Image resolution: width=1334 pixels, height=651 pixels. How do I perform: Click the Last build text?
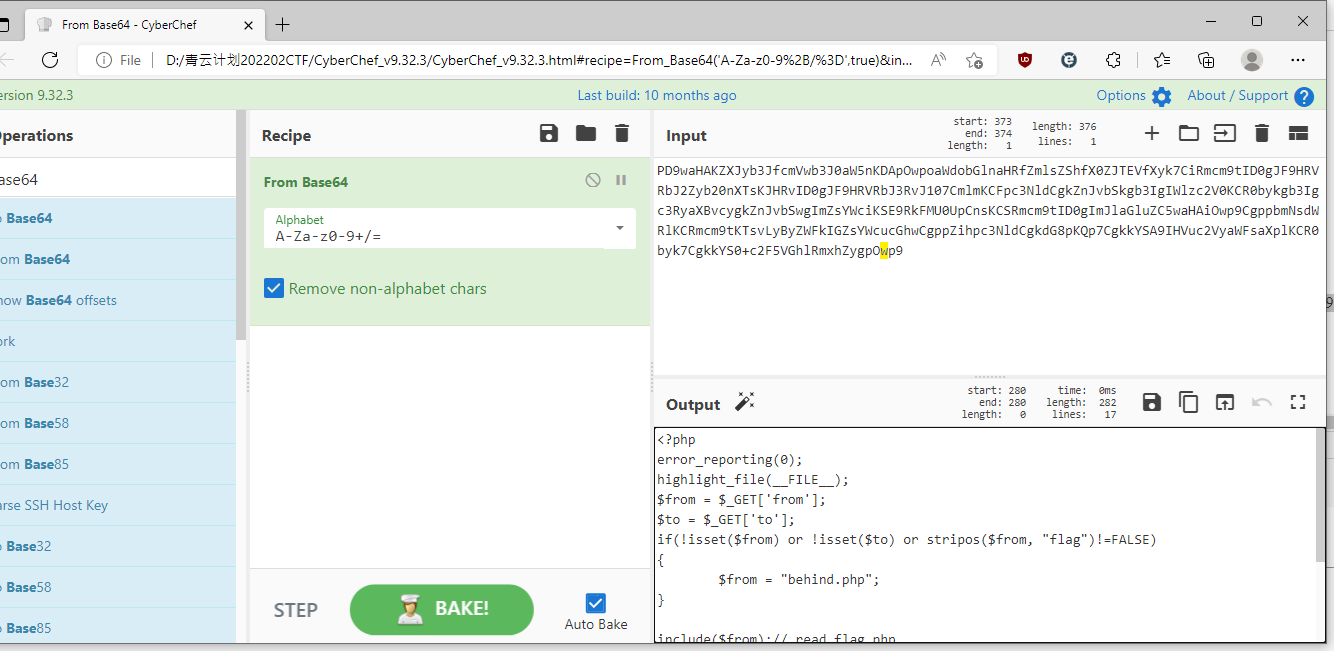coord(657,95)
